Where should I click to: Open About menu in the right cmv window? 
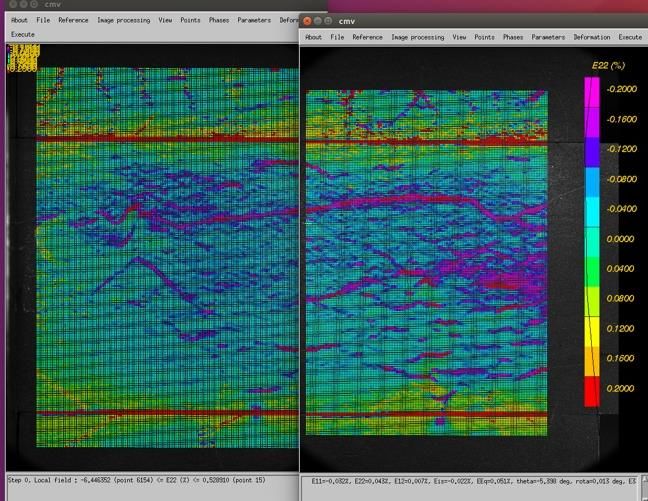[313, 37]
